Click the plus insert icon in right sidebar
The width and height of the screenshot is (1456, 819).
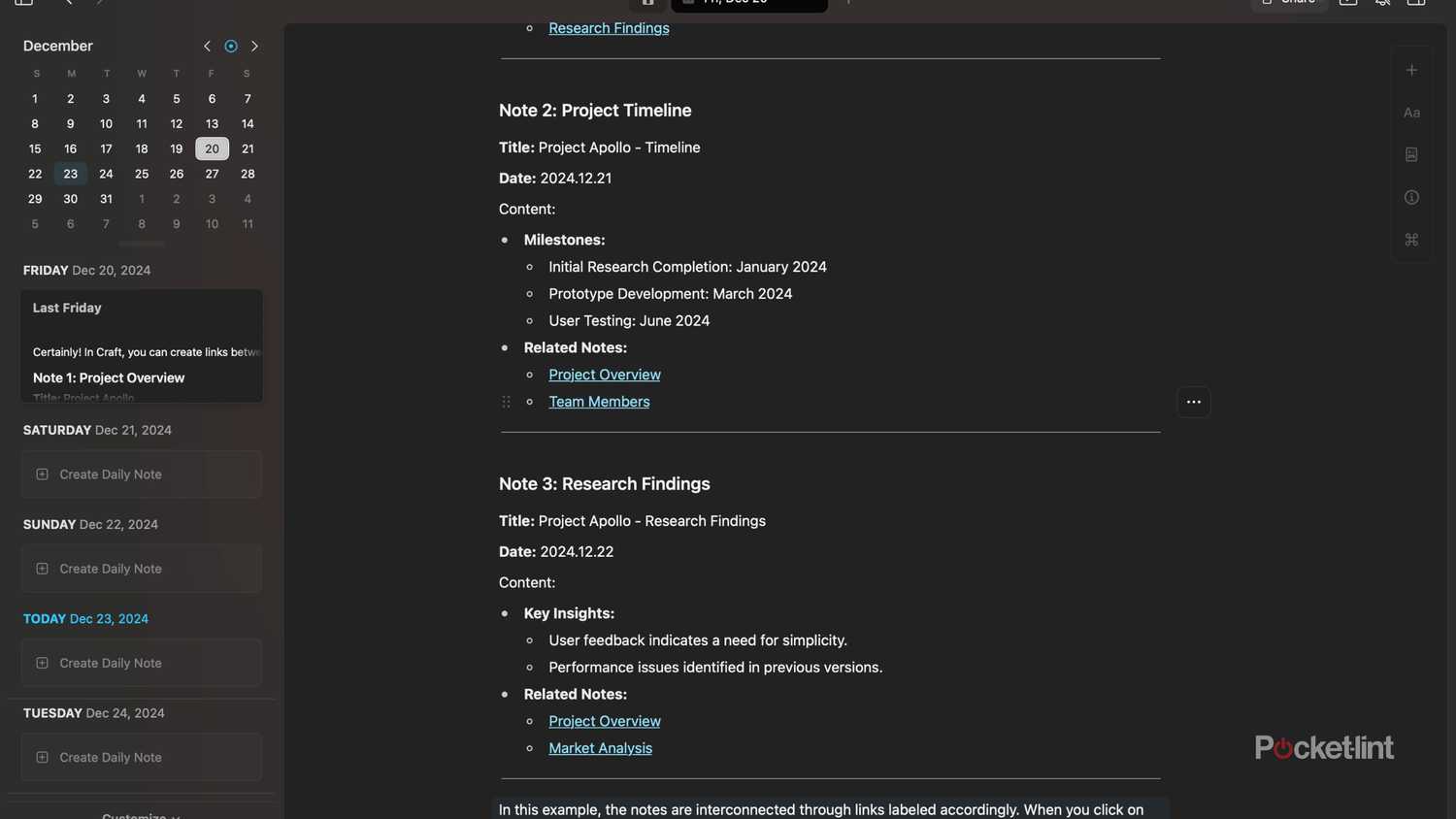pos(1411,70)
